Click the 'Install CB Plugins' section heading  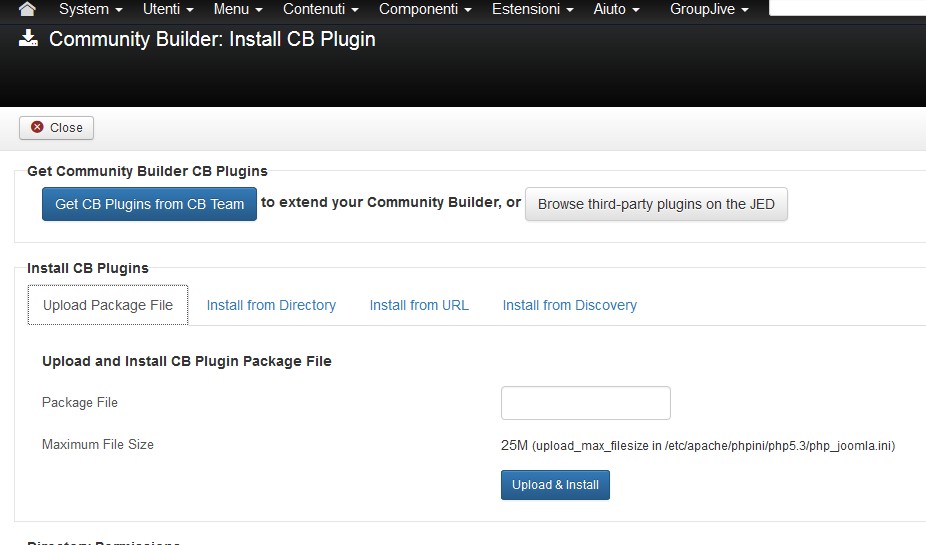point(88,267)
